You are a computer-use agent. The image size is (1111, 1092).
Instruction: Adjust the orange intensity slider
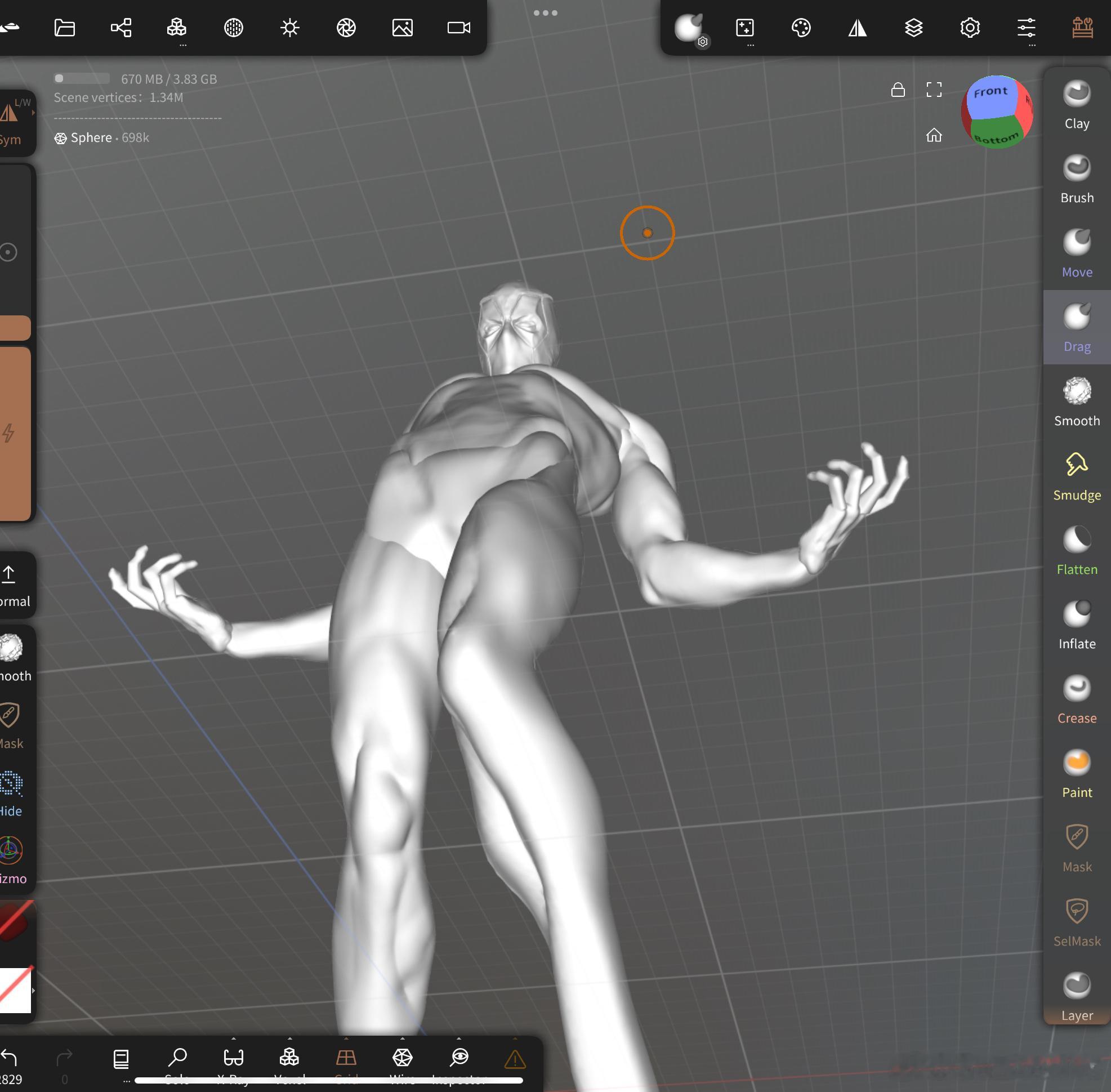(x=15, y=434)
